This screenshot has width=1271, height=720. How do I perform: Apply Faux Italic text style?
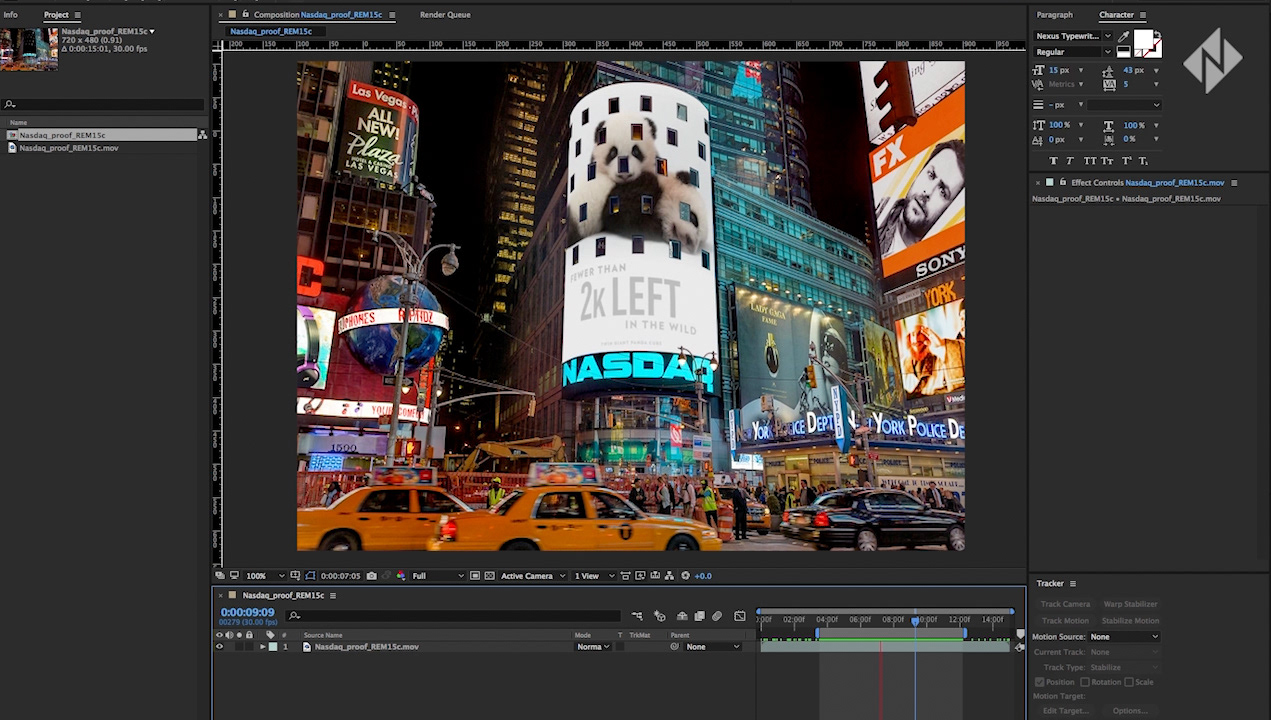1070,161
